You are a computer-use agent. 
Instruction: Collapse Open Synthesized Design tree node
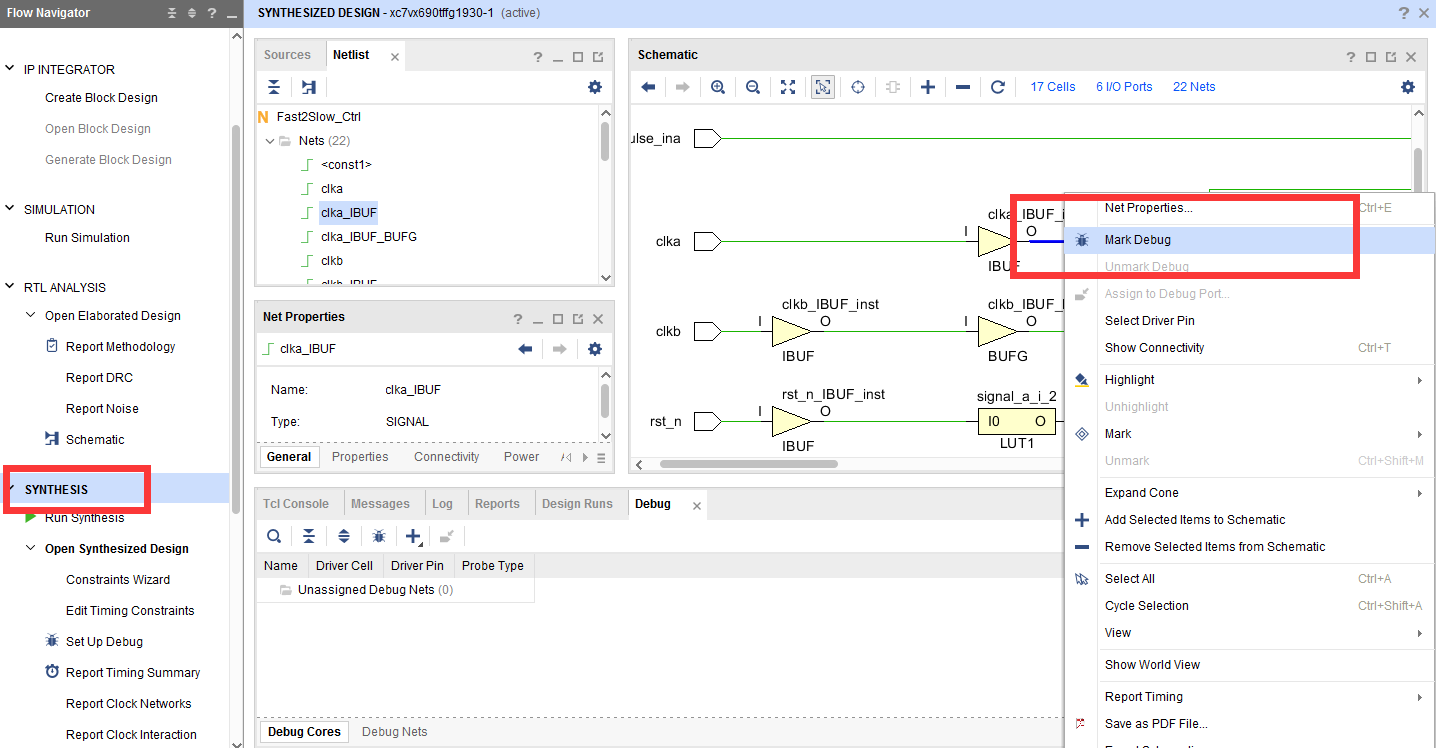(30, 548)
